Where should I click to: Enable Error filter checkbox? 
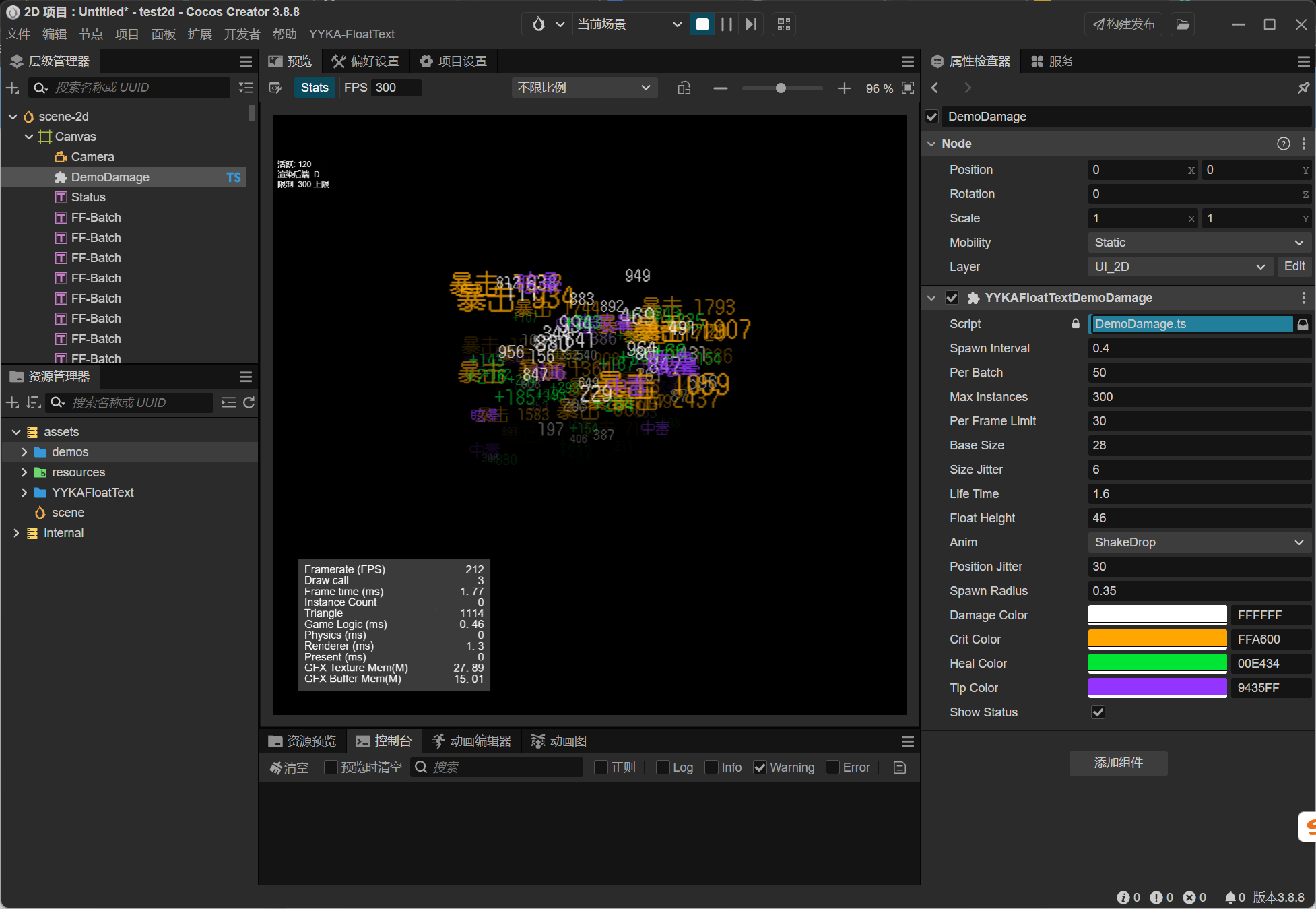coord(832,767)
